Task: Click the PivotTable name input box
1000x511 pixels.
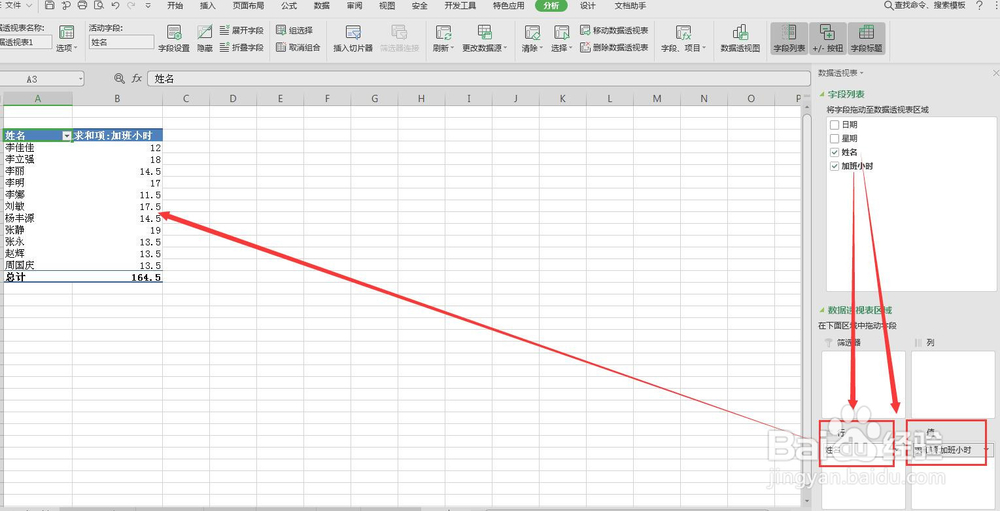Action: pyautogui.click(x=26, y=42)
